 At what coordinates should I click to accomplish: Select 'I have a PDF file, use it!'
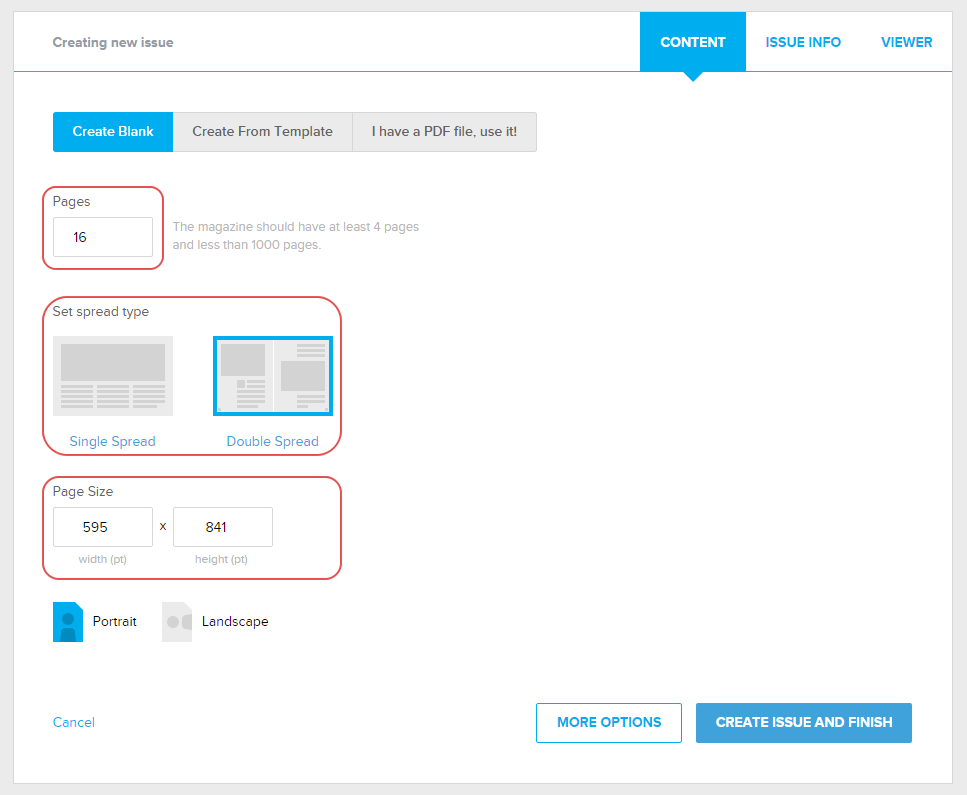(x=444, y=132)
